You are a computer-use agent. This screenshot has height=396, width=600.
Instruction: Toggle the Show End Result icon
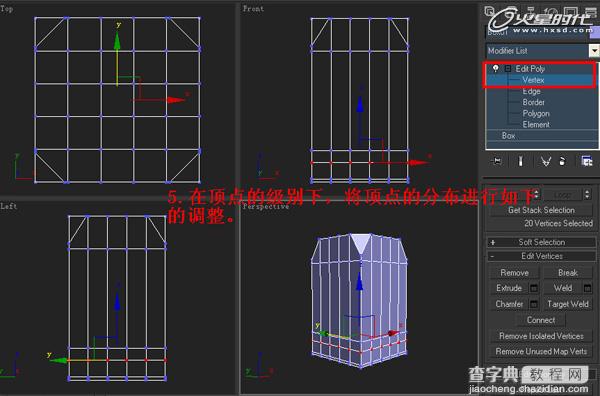pyautogui.click(x=520, y=161)
